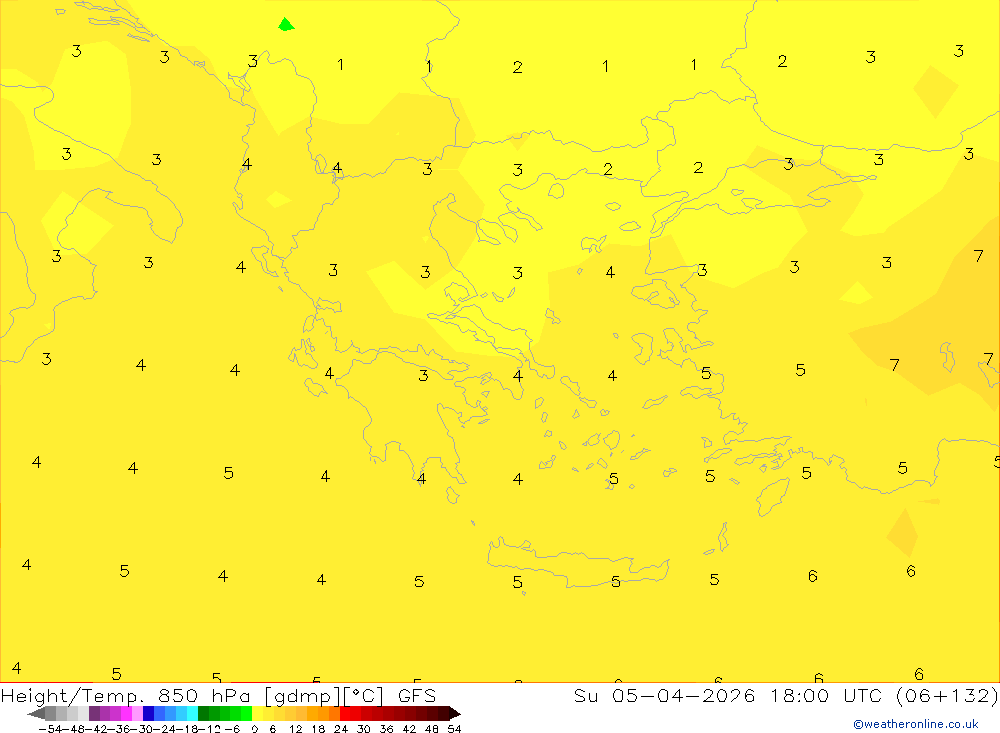Click the positive '12' legend scale label
This screenshot has height=733, width=1000.
point(296,728)
